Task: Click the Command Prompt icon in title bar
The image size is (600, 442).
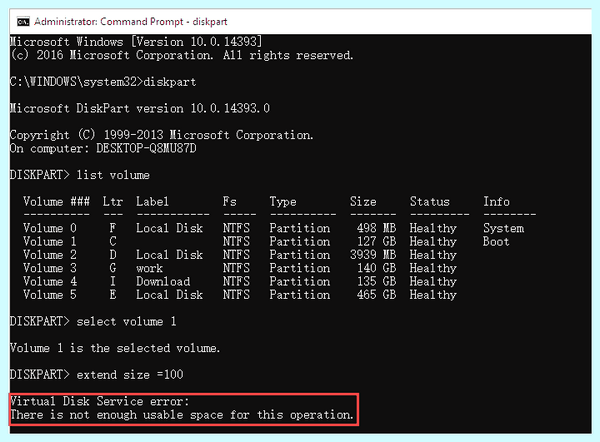Action: (23, 22)
